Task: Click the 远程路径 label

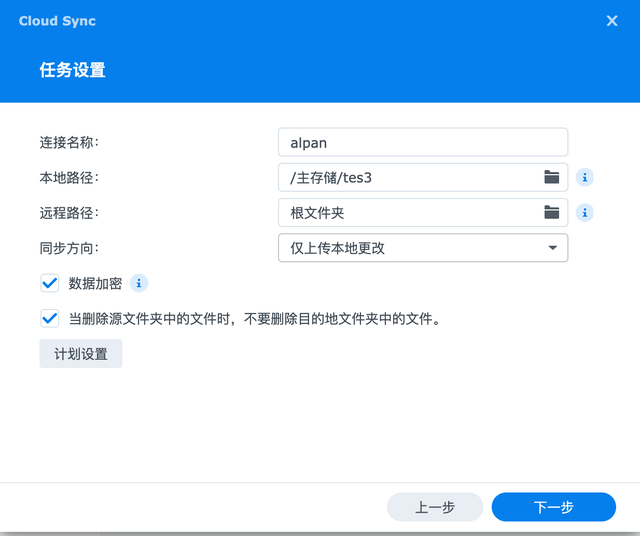Action: coord(69,213)
